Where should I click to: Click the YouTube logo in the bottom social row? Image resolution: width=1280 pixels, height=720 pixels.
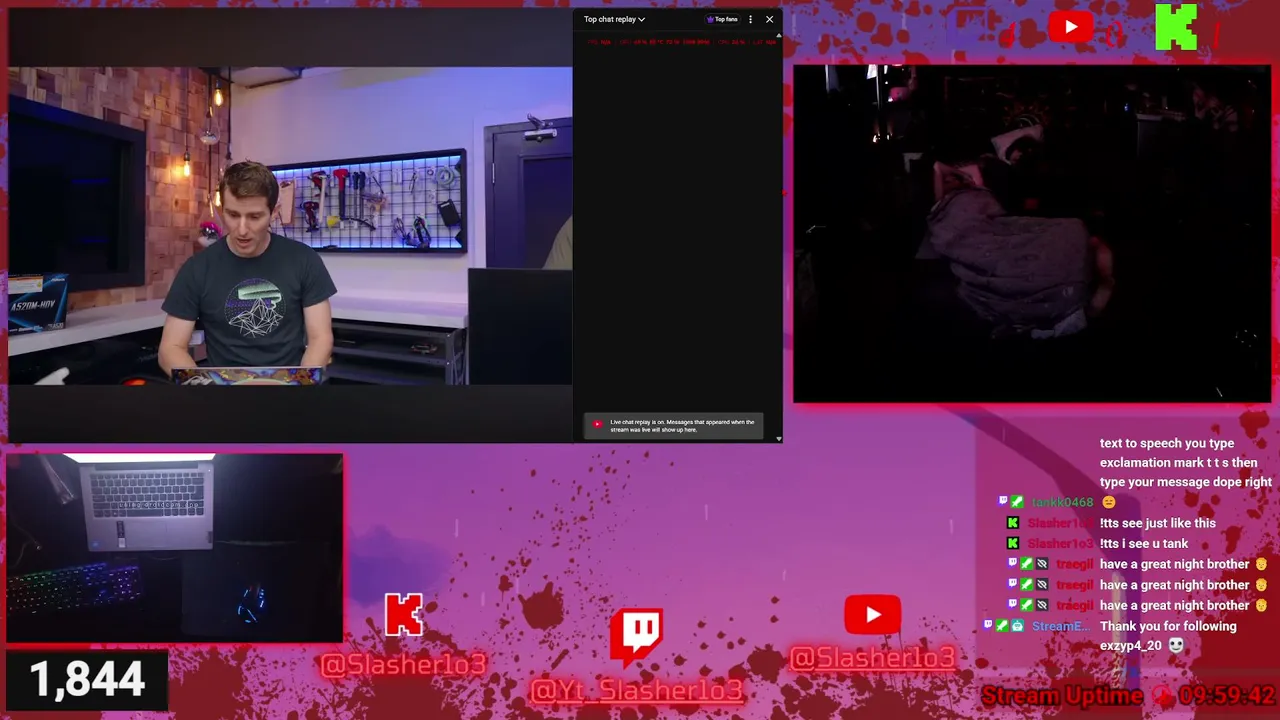coord(872,615)
